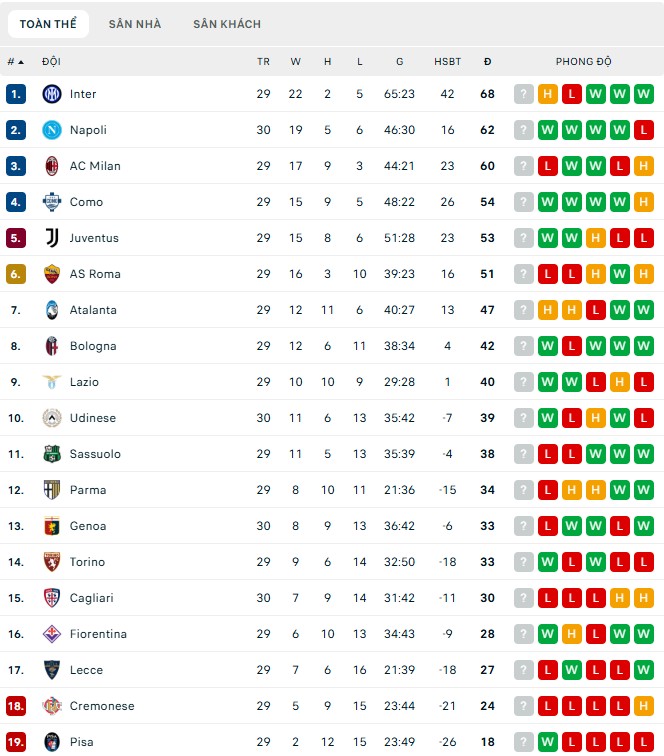Select the Toàn Thể tab
This screenshot has width=664, height=756.
click(x=48, y=24)
